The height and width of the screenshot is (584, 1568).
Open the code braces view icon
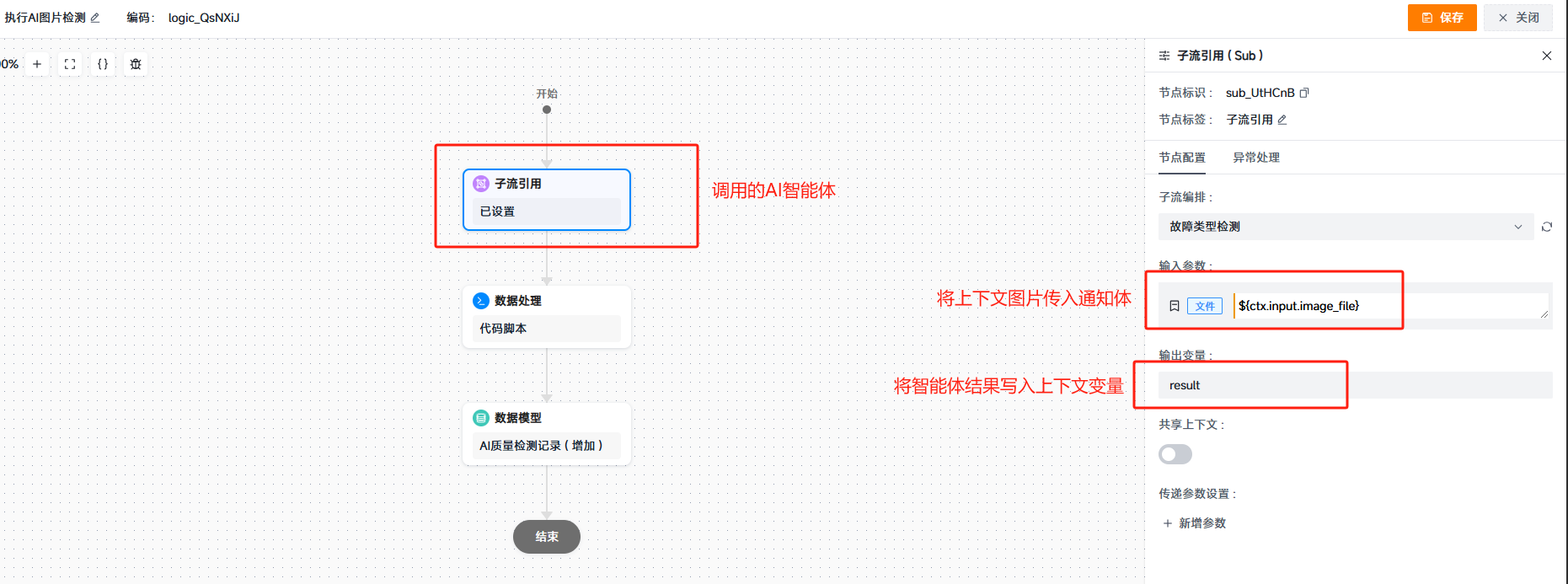tap(103, 64)
